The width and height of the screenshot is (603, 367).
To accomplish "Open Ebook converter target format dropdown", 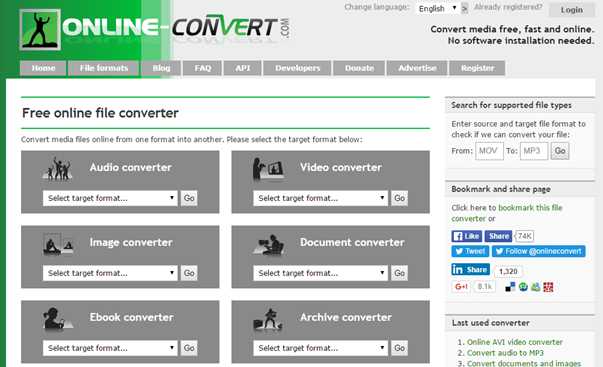I will coord(110,348).
